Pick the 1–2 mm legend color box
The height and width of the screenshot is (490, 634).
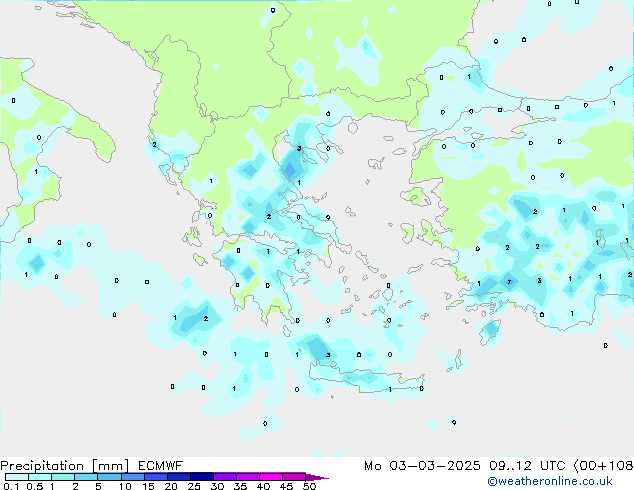[63, 477]
